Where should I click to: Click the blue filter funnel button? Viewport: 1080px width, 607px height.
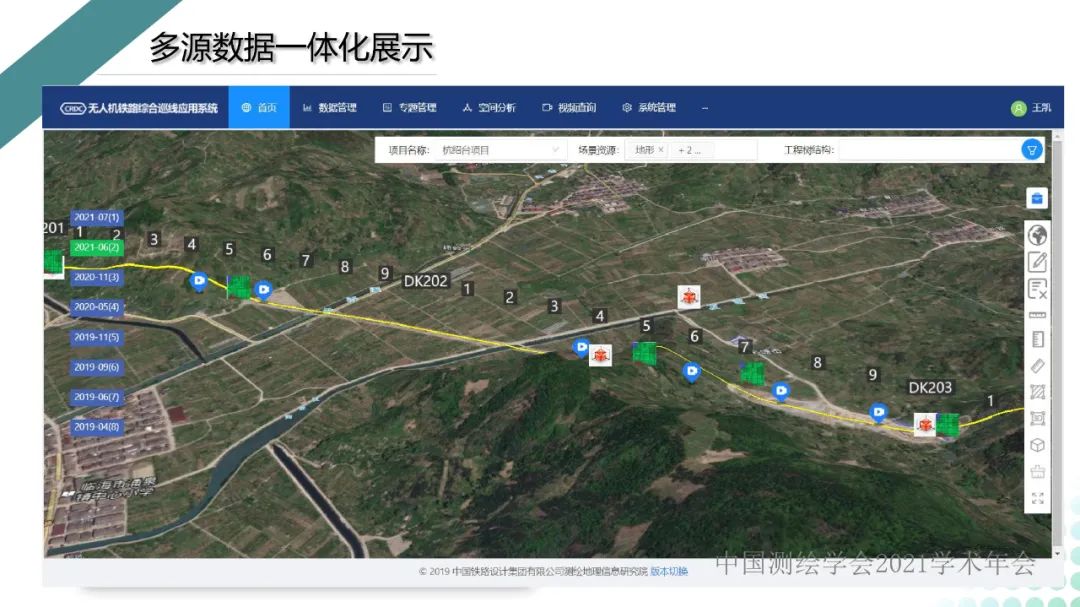pyautogui.click(x=1032, y=150)
